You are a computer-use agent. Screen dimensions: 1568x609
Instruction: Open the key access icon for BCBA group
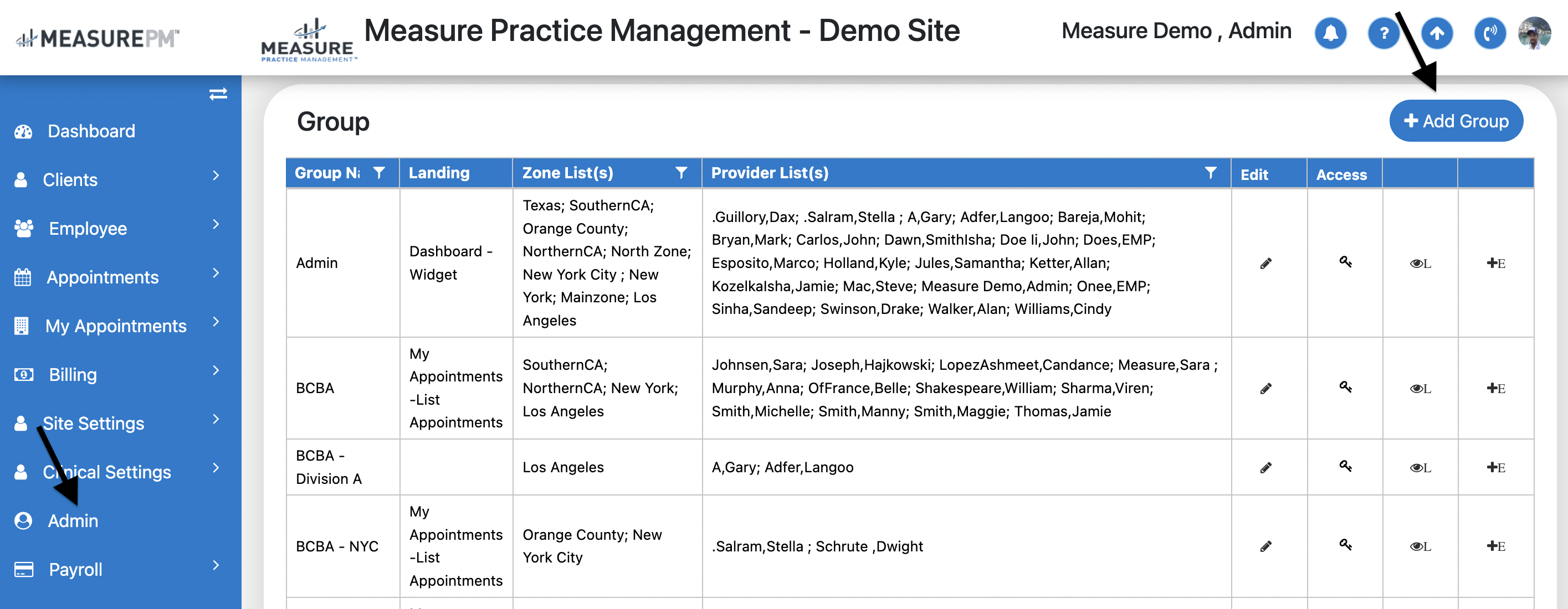pyautogui.click(x=1345, y=387)
